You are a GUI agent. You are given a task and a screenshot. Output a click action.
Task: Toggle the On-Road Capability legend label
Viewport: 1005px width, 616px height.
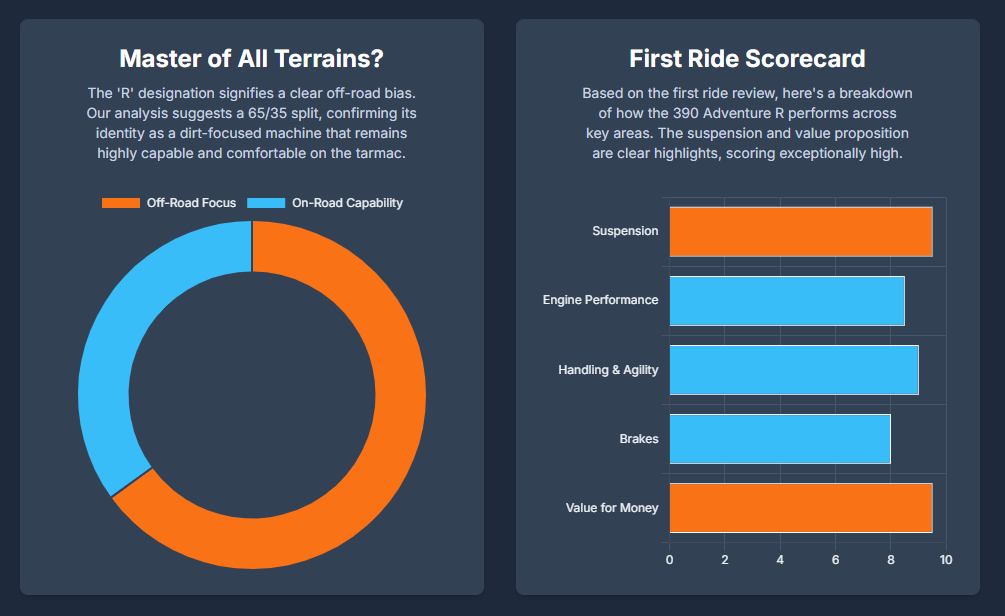click(x=347, y=203)
